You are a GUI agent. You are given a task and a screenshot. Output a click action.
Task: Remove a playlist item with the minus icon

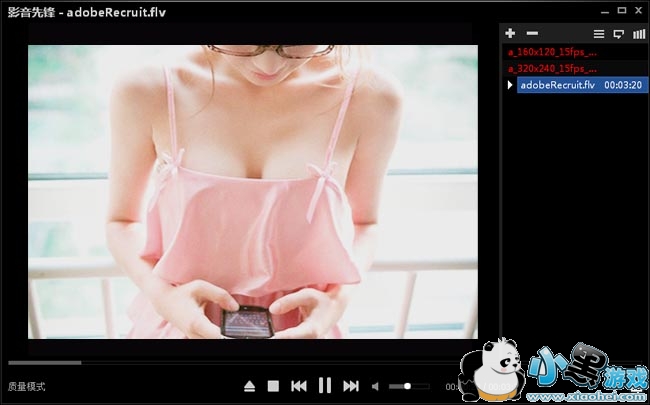(x=532, y=34)
